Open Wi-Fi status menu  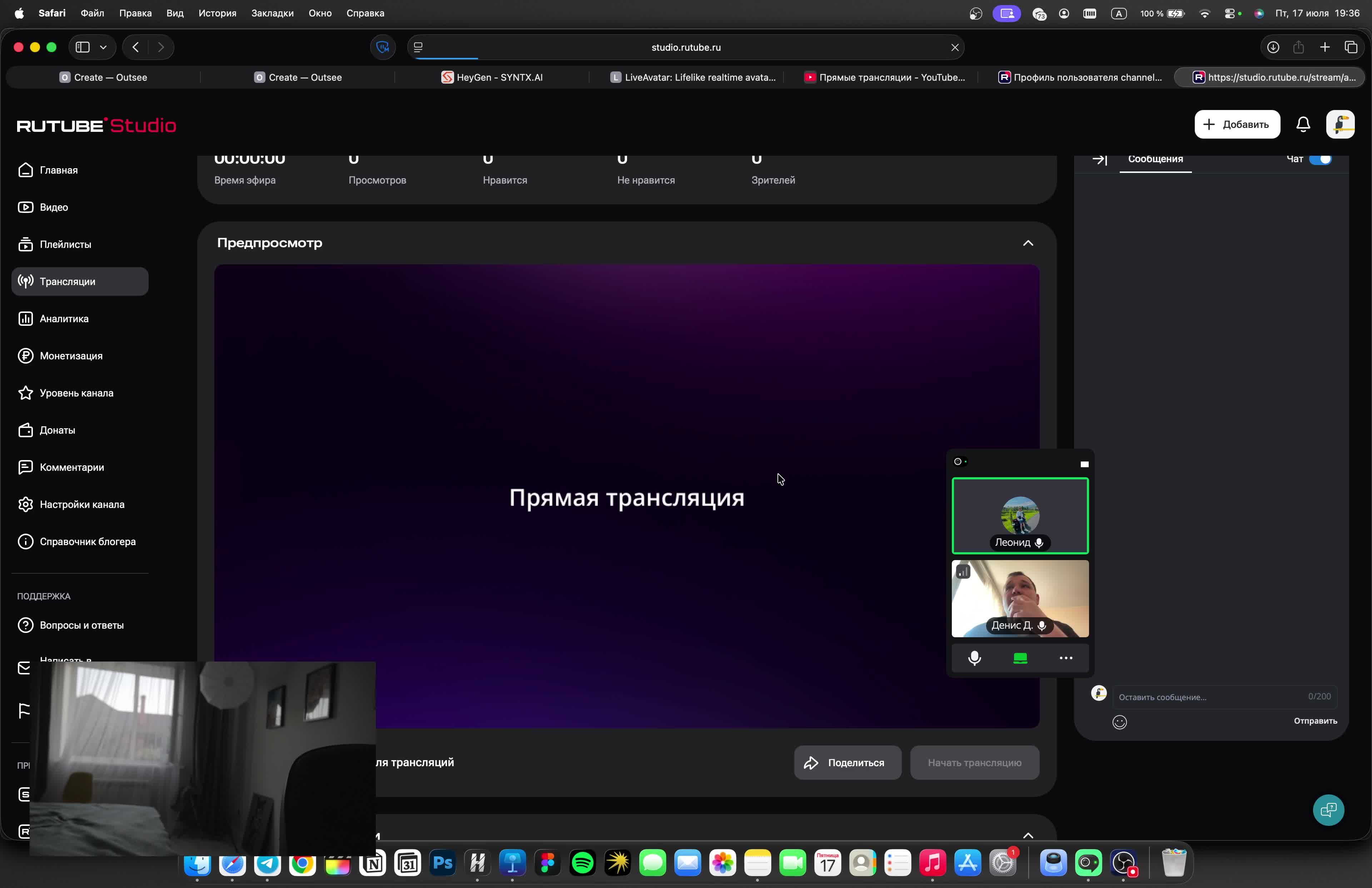[x=1204, y=13]
